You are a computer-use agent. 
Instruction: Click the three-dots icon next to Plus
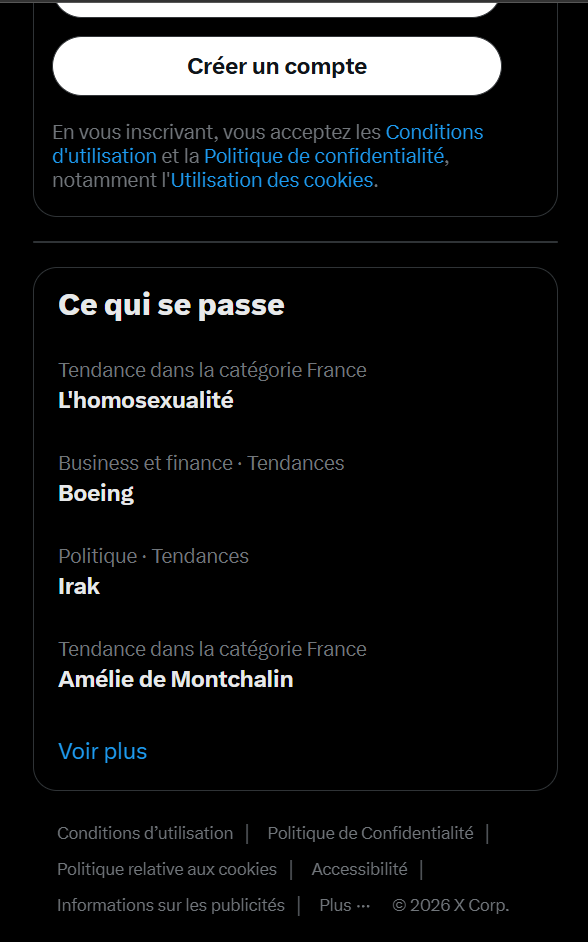pyautogui.click(x=363, y=906)
